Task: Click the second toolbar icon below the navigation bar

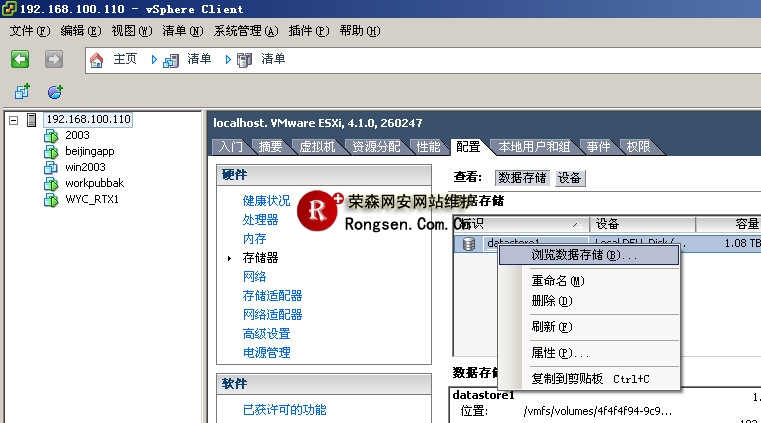Action: [x=55, y=92]
